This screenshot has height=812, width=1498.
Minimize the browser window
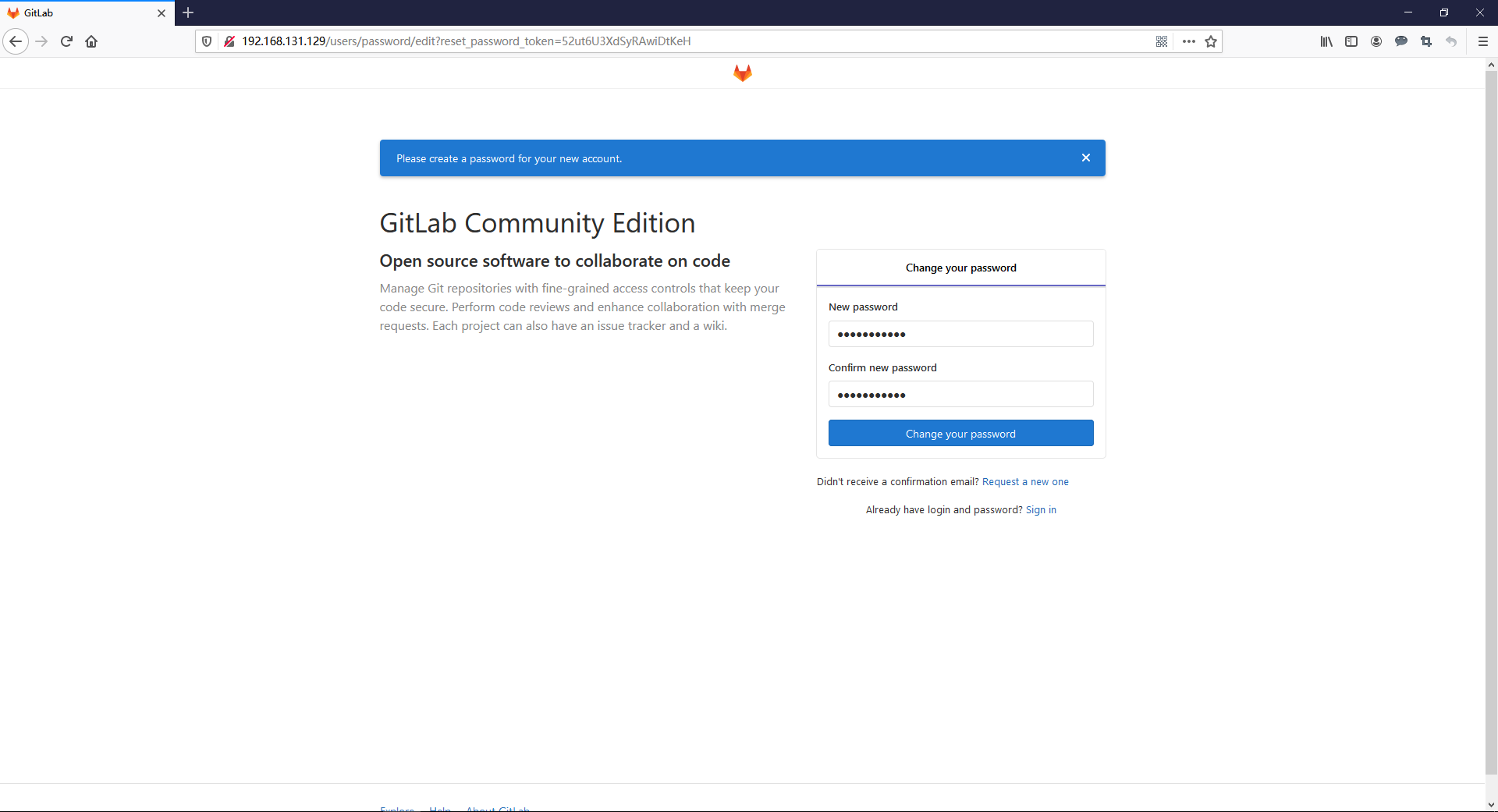(x=1408, y=12)
